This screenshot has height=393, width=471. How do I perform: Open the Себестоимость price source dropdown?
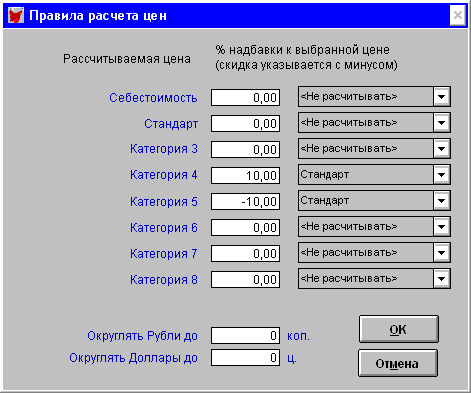pos(442,97)
